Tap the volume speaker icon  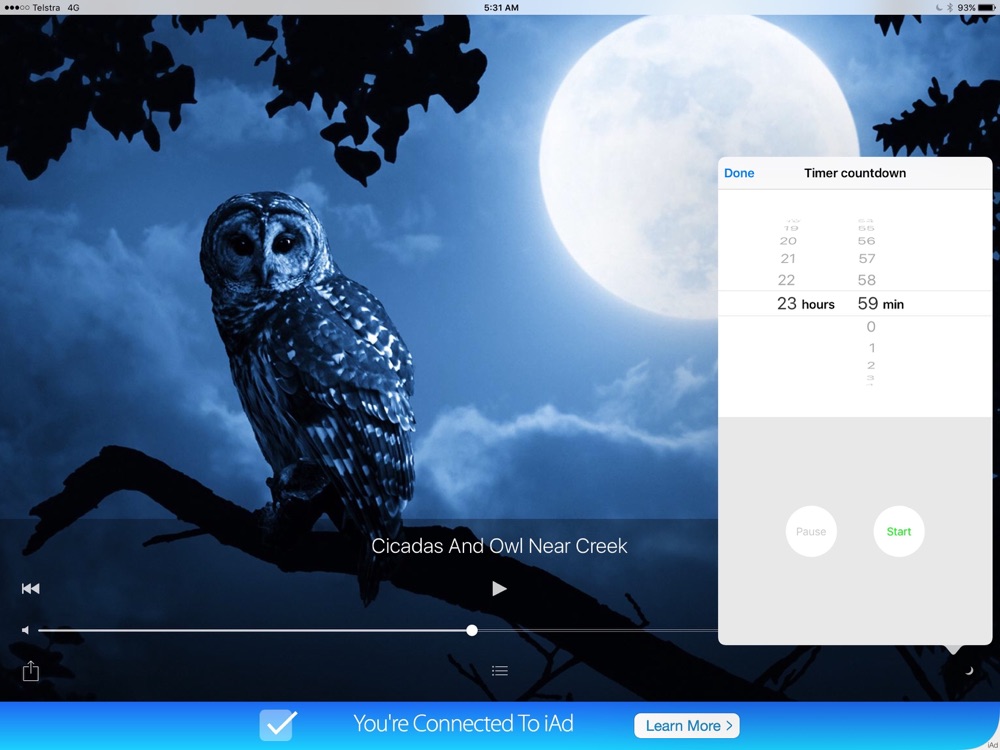[26, 631]
